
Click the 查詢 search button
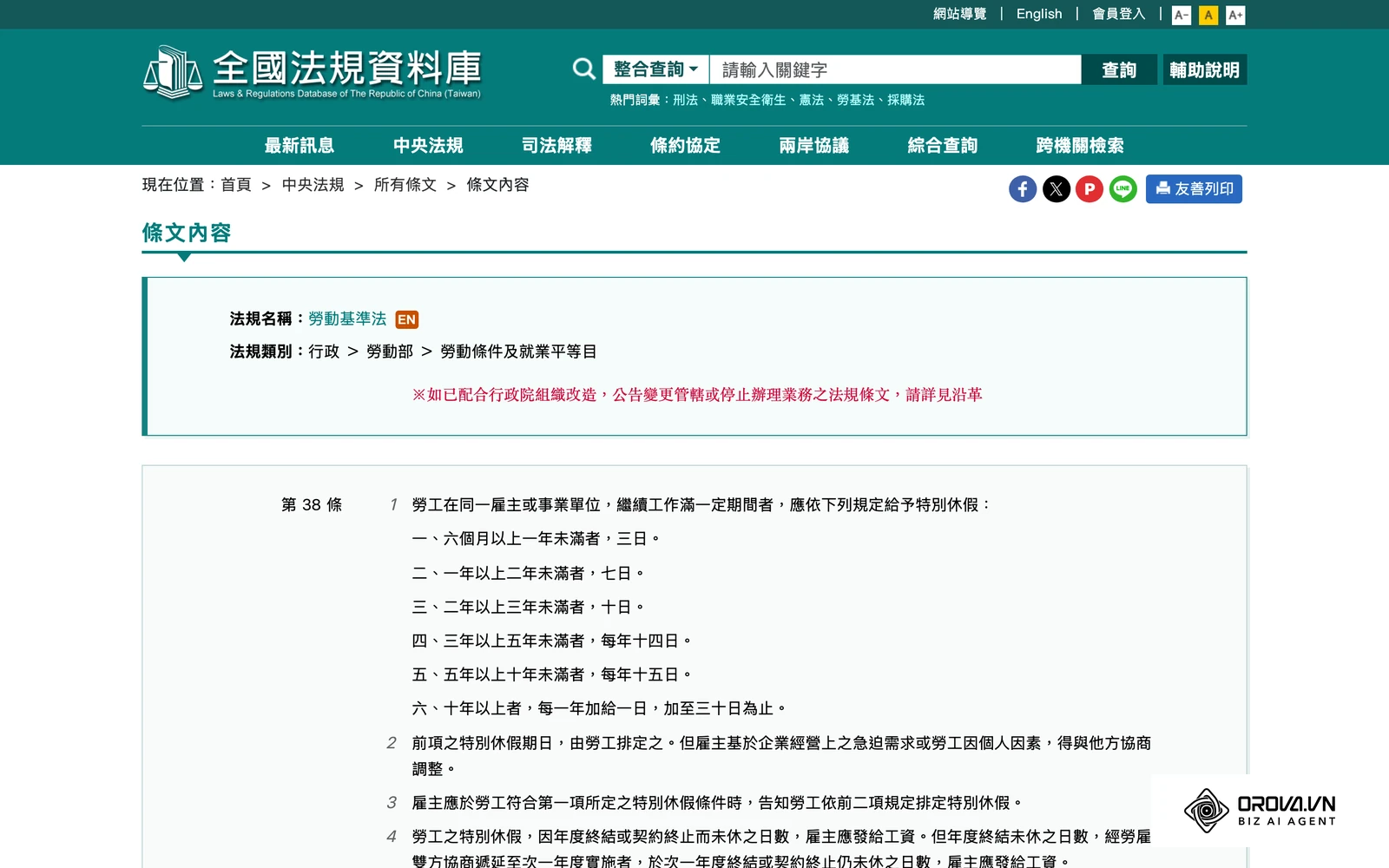tap(1119, 69)
